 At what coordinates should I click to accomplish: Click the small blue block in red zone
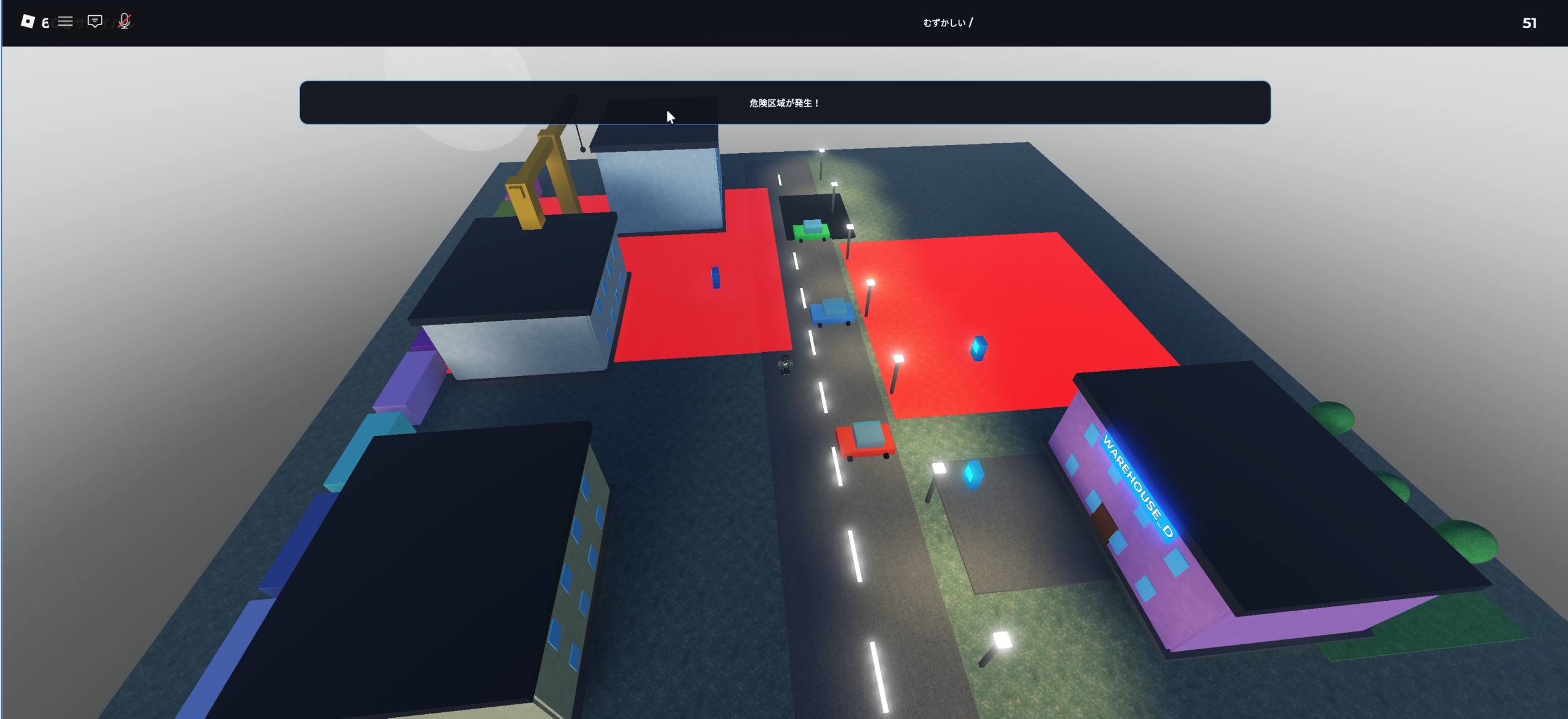coord(715,277)
